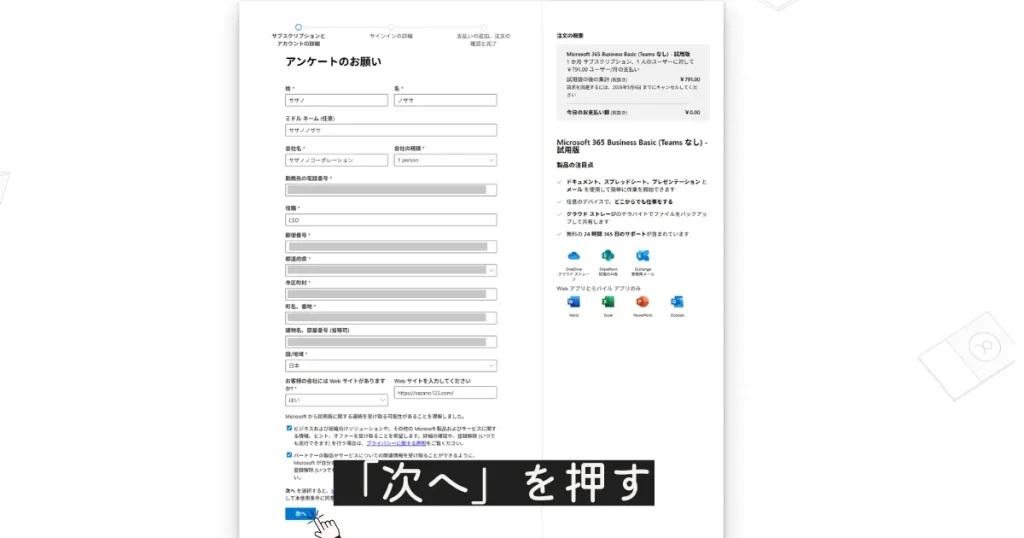Click the OneDrive cloud storage icon
Screen dimensions: 1024x538
pos(574,257)
